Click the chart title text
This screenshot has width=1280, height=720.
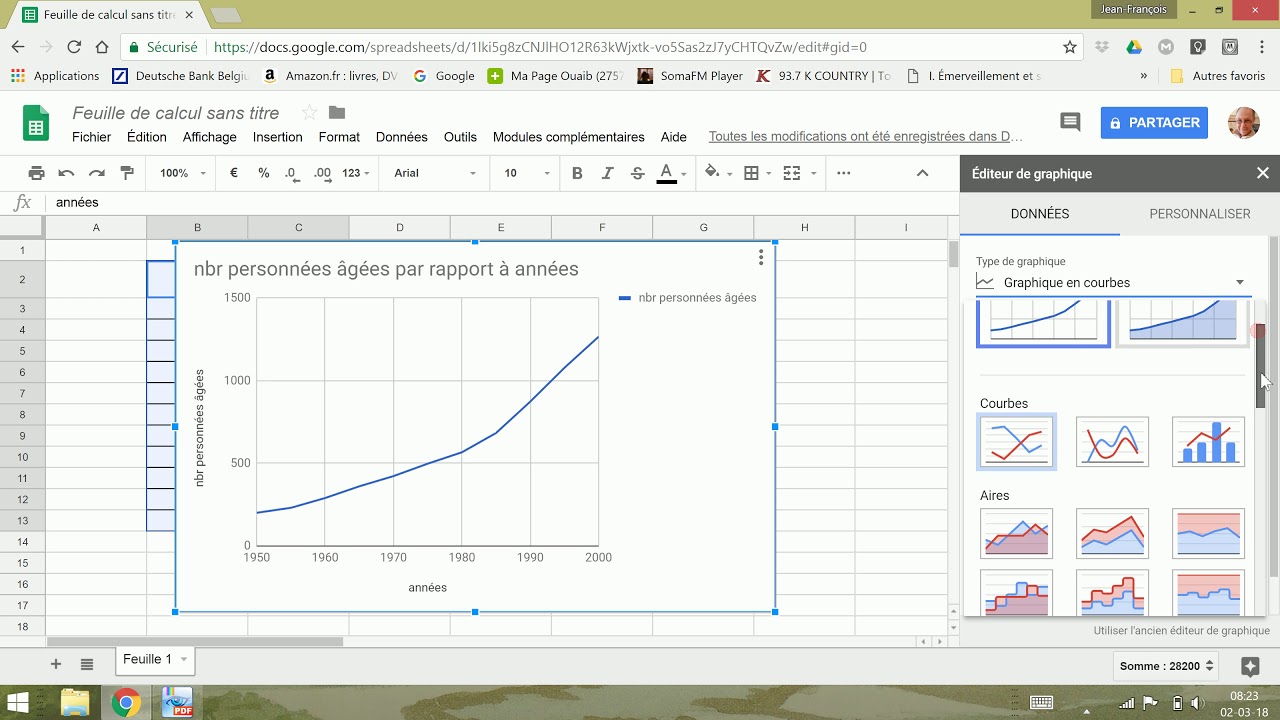click(x=386, y=269)
